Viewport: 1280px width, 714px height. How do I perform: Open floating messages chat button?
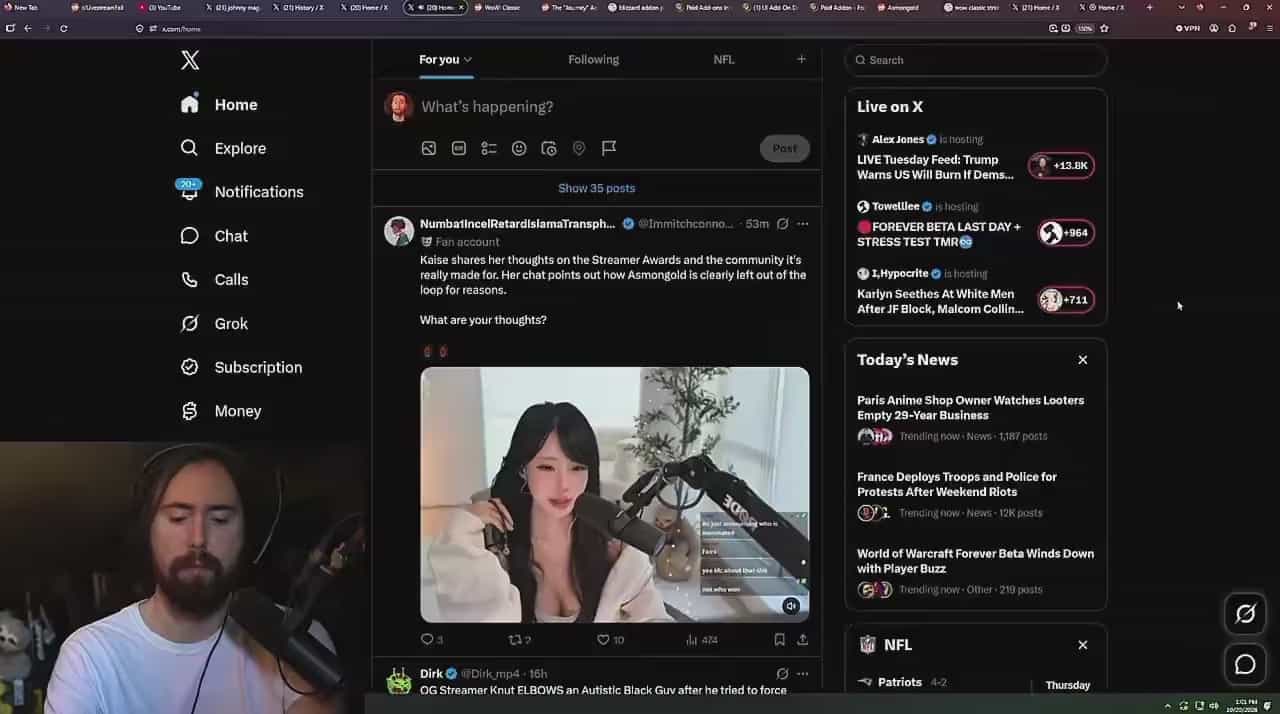point(1245,664)
